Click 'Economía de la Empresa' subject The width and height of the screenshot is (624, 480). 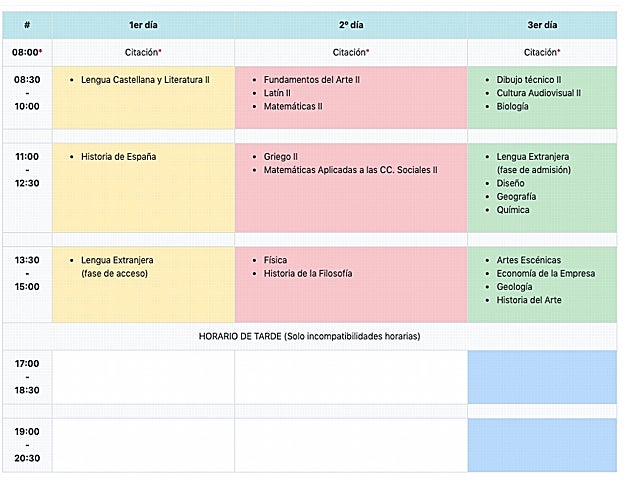coord(545,273)
